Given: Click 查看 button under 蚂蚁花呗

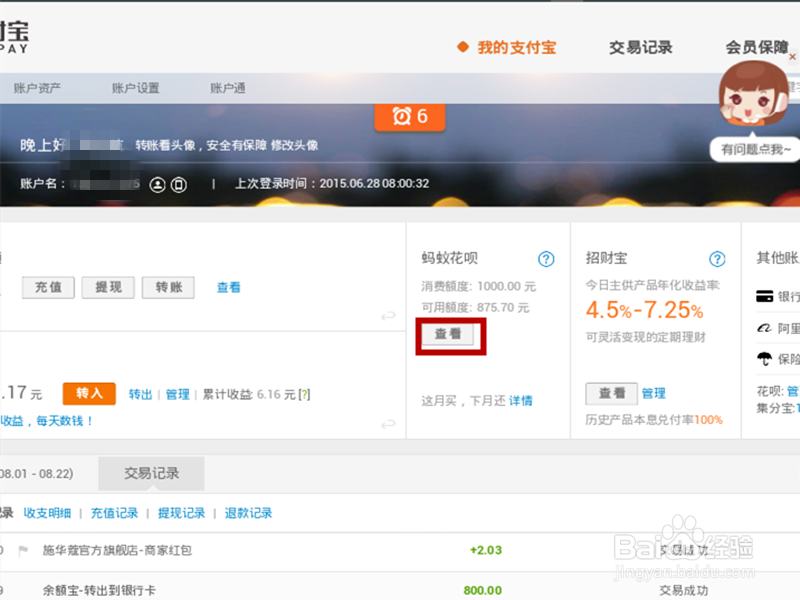Looking at the screenshot, I should 448,334.
